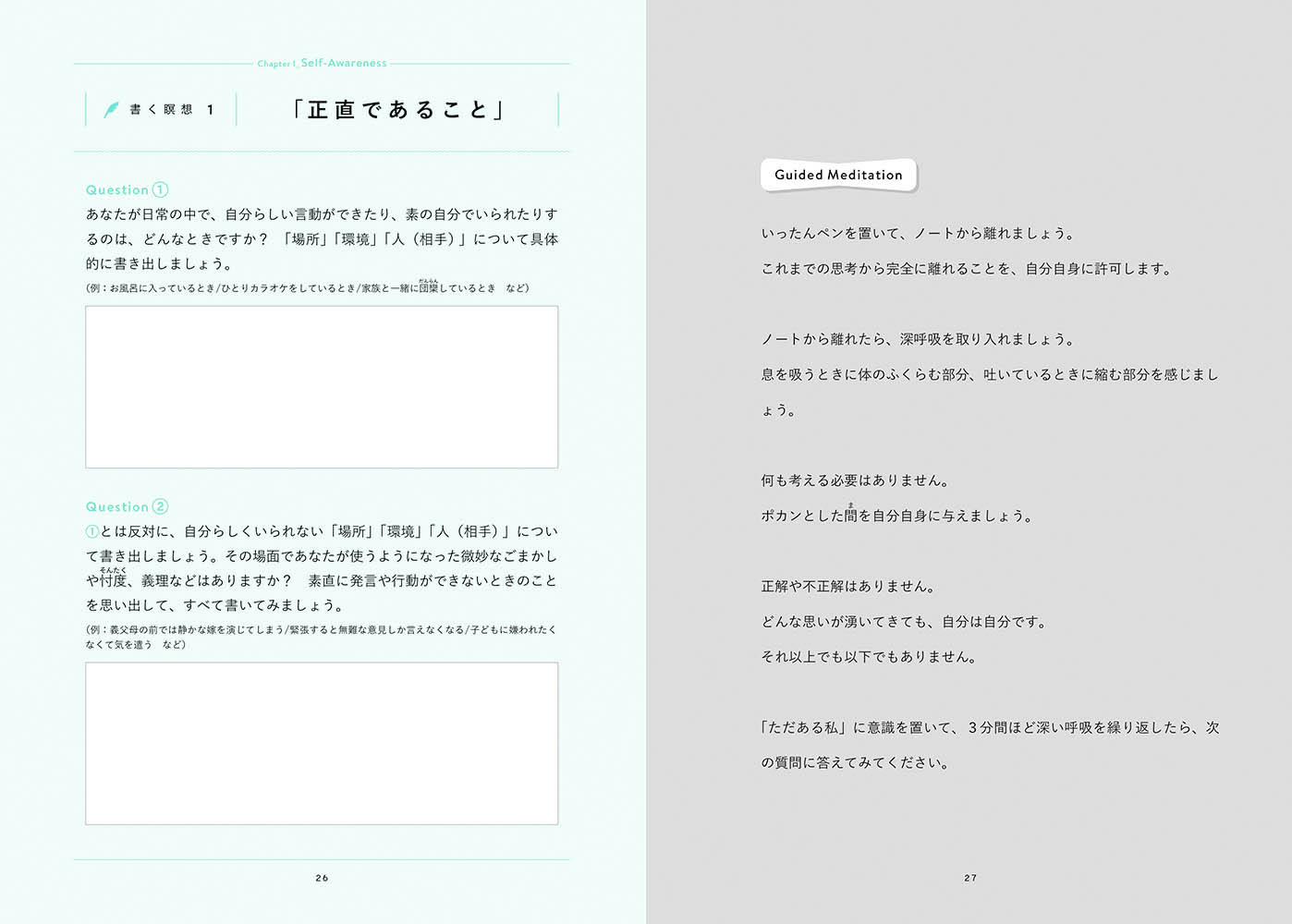Click page number 26

coord(322,878)
